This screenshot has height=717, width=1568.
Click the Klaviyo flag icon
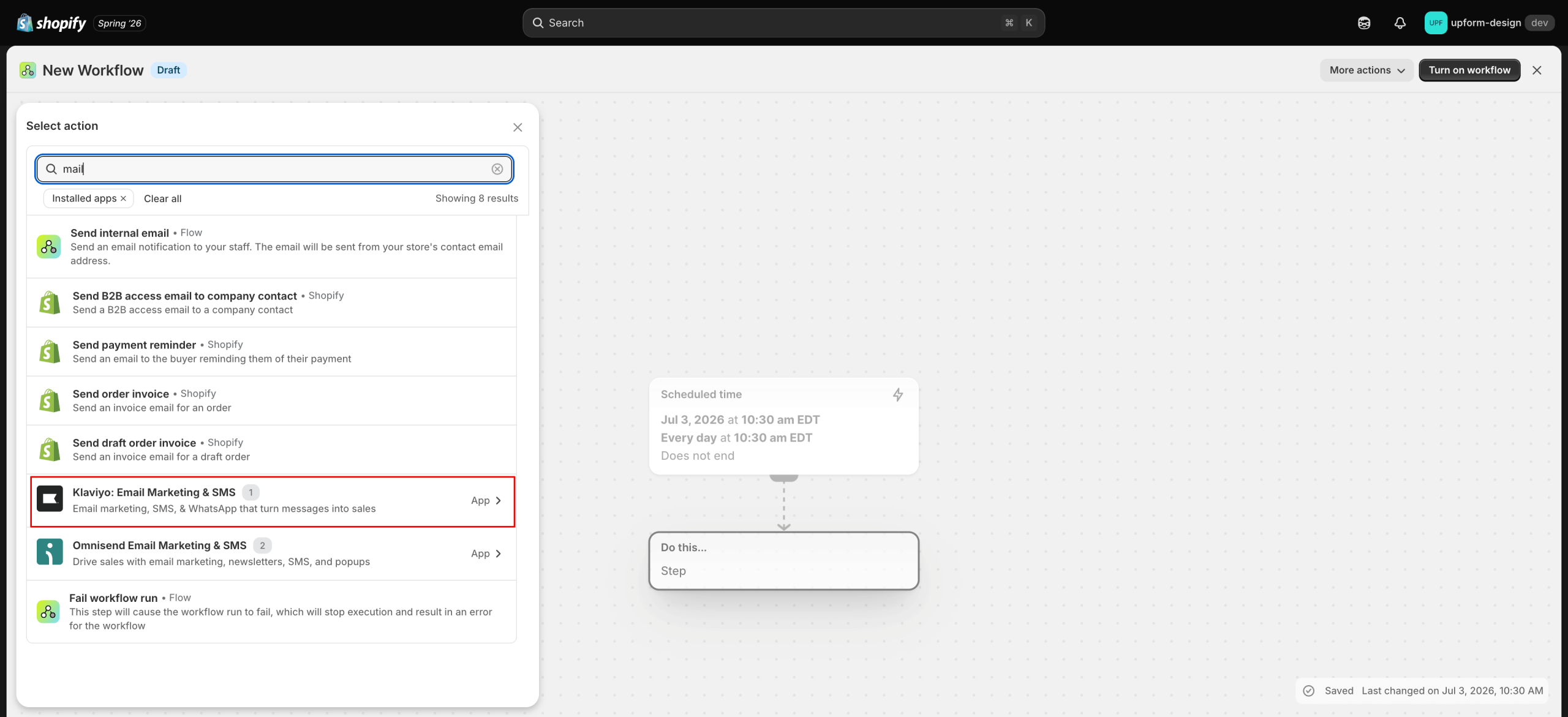[50, 499]
